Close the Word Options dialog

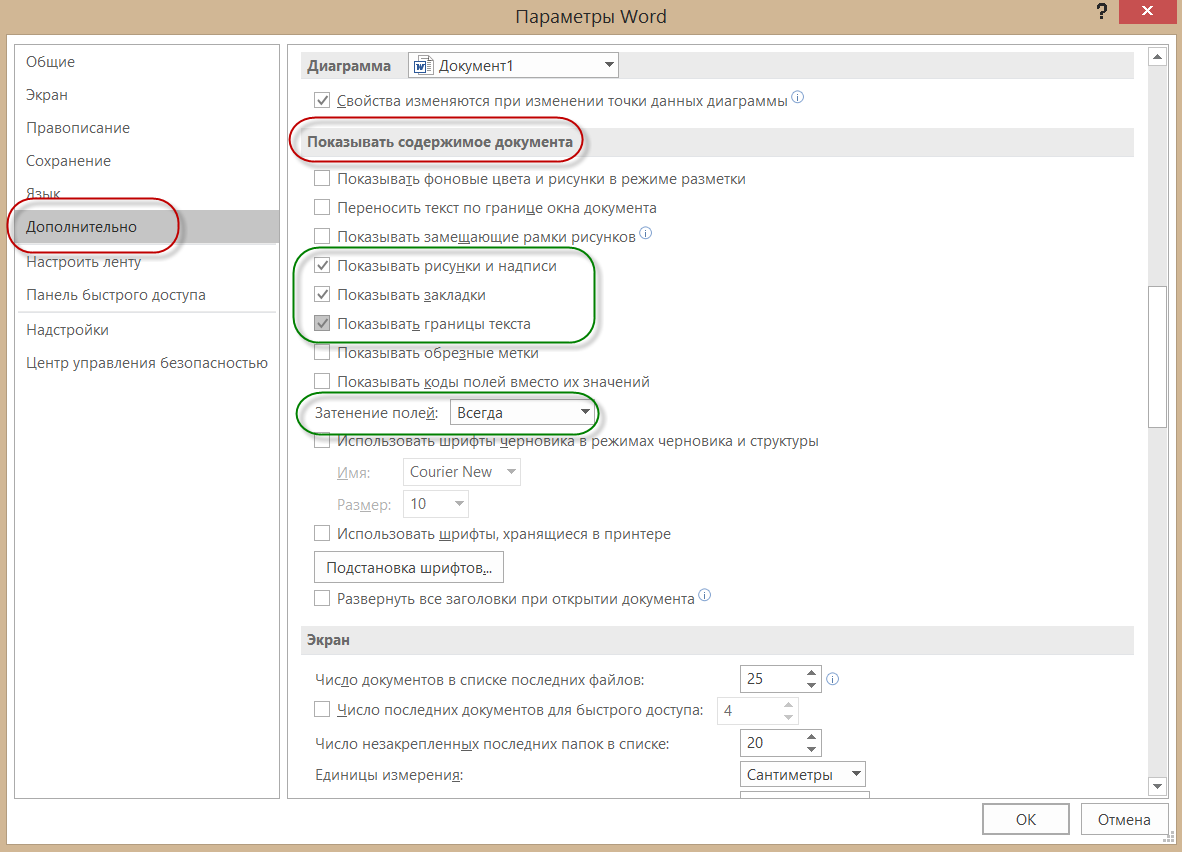click(x=1147, y=11)
